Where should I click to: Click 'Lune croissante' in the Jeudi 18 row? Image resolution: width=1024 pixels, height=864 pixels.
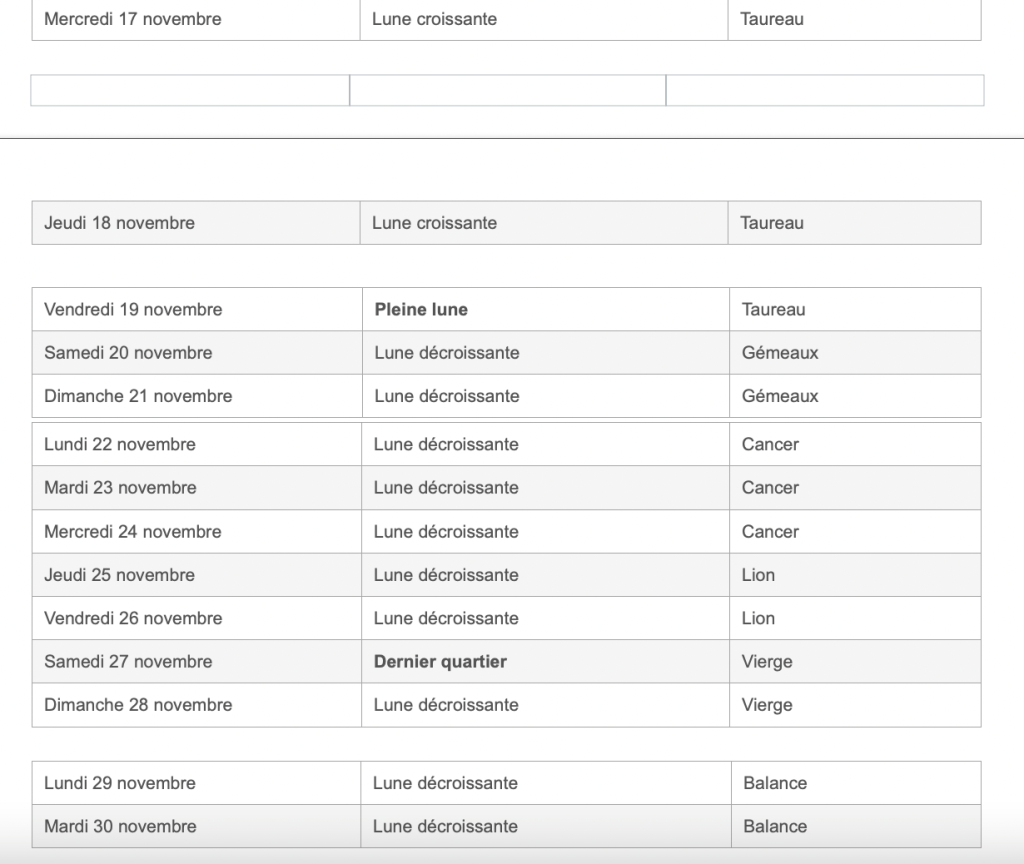[x=434, y=223]
